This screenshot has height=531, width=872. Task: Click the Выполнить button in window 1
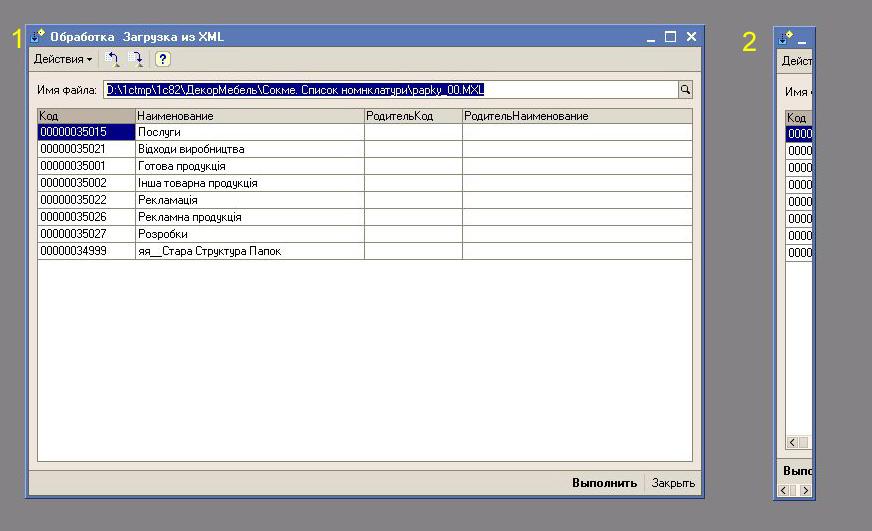click(604, 483)
